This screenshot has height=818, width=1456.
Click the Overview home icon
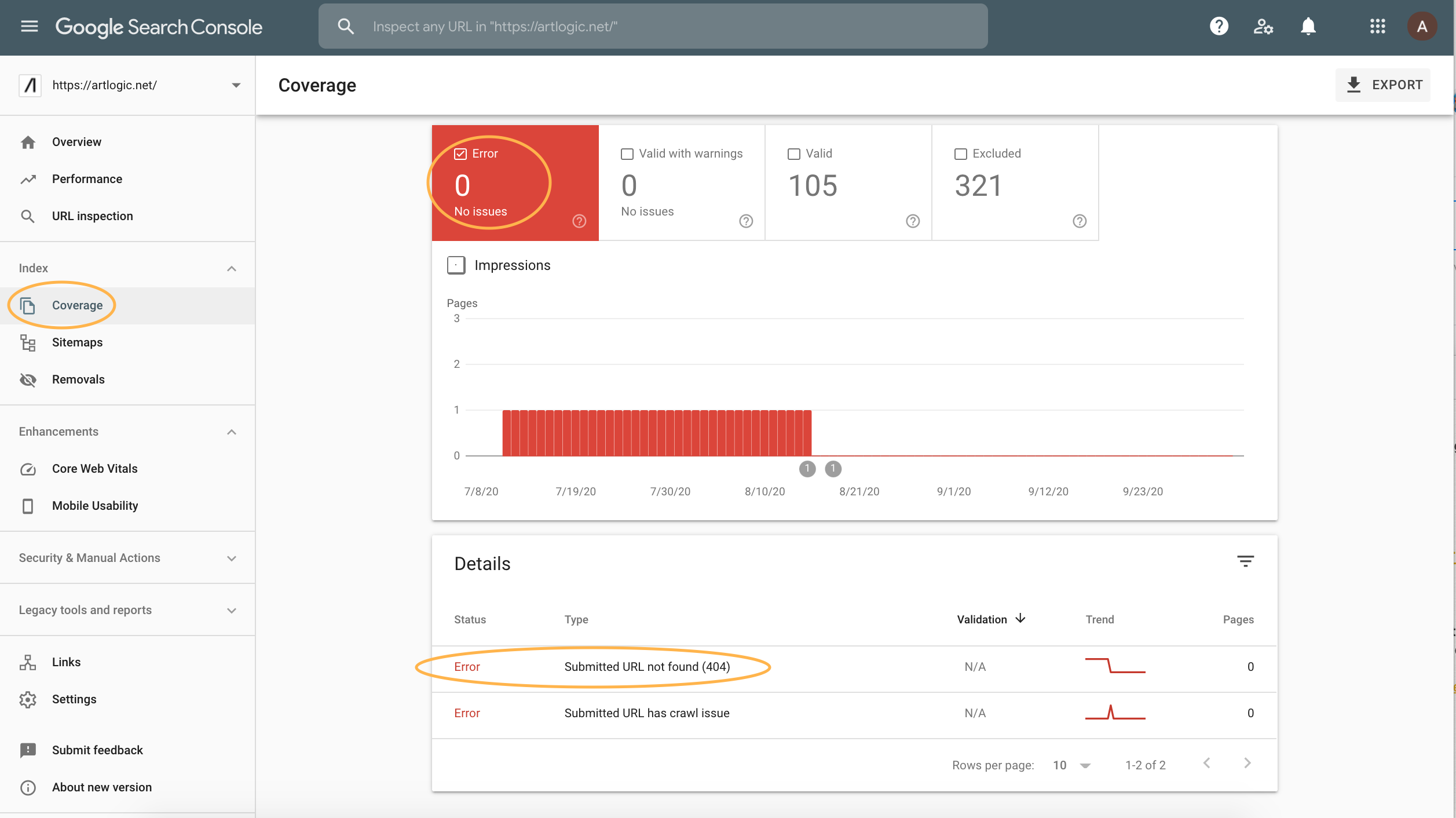(x=28, y=143)
